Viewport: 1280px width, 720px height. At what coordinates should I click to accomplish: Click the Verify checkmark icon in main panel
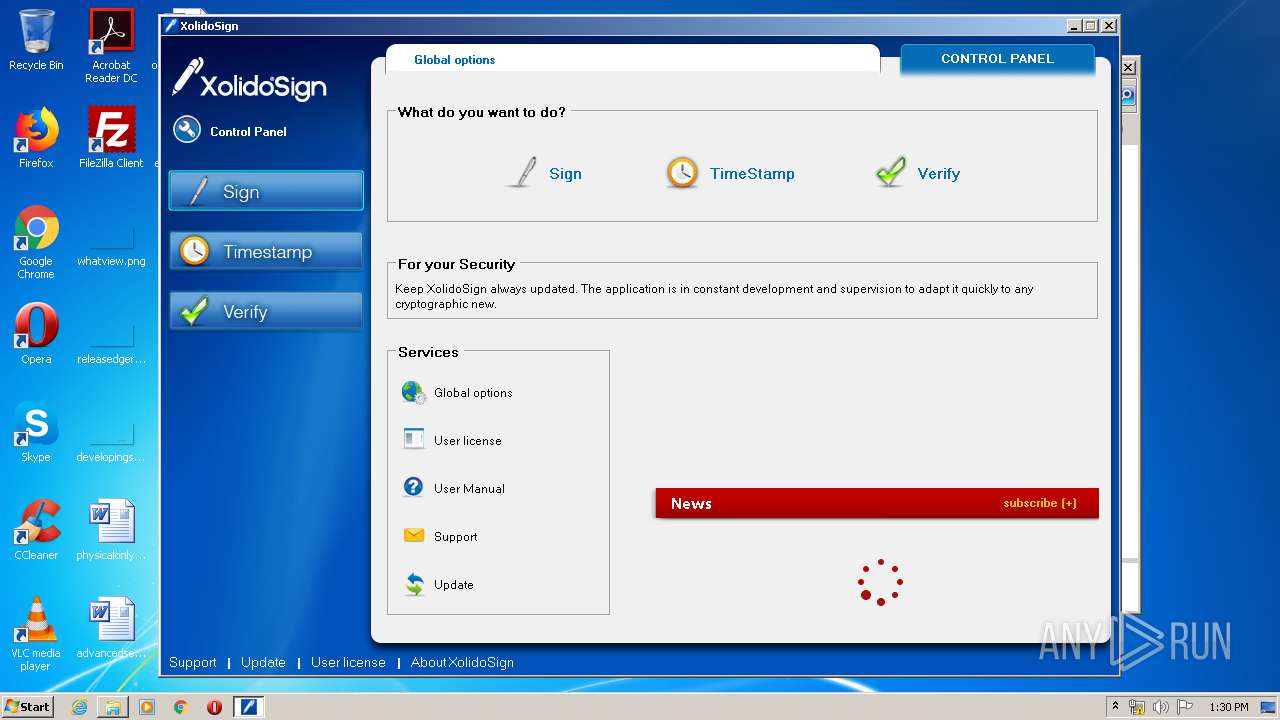pyautogui.click(x=890, y=172)
